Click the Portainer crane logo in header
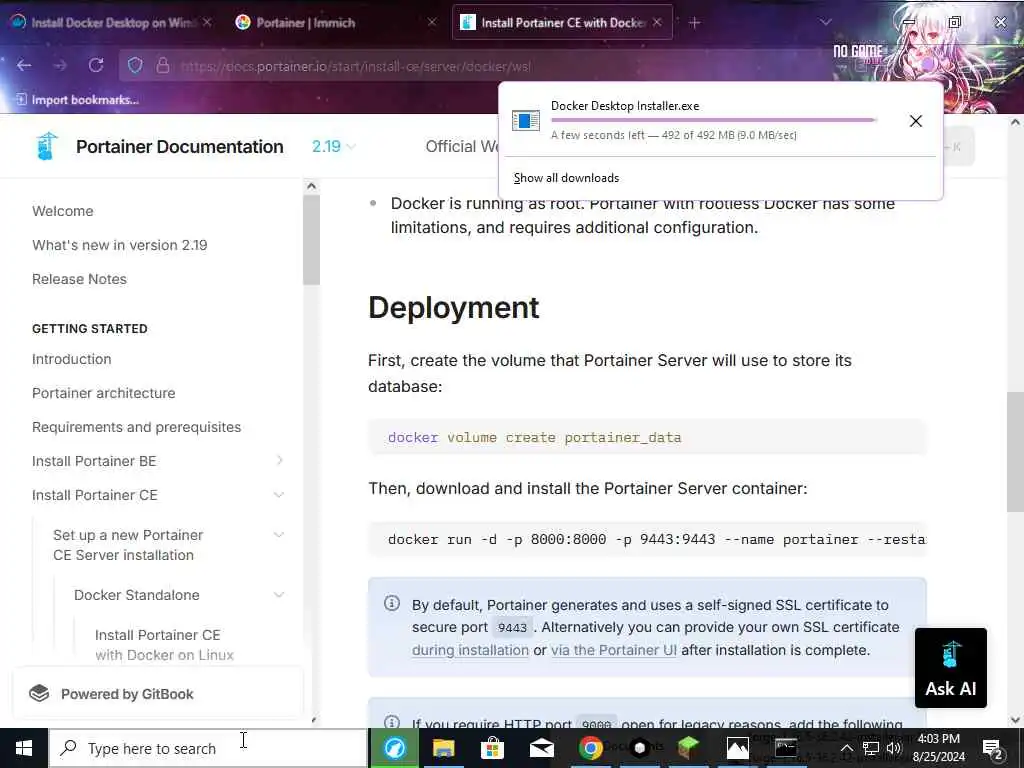Image resolution: width=1024 pixels, height=768 pixels. (x=46, y=146)
